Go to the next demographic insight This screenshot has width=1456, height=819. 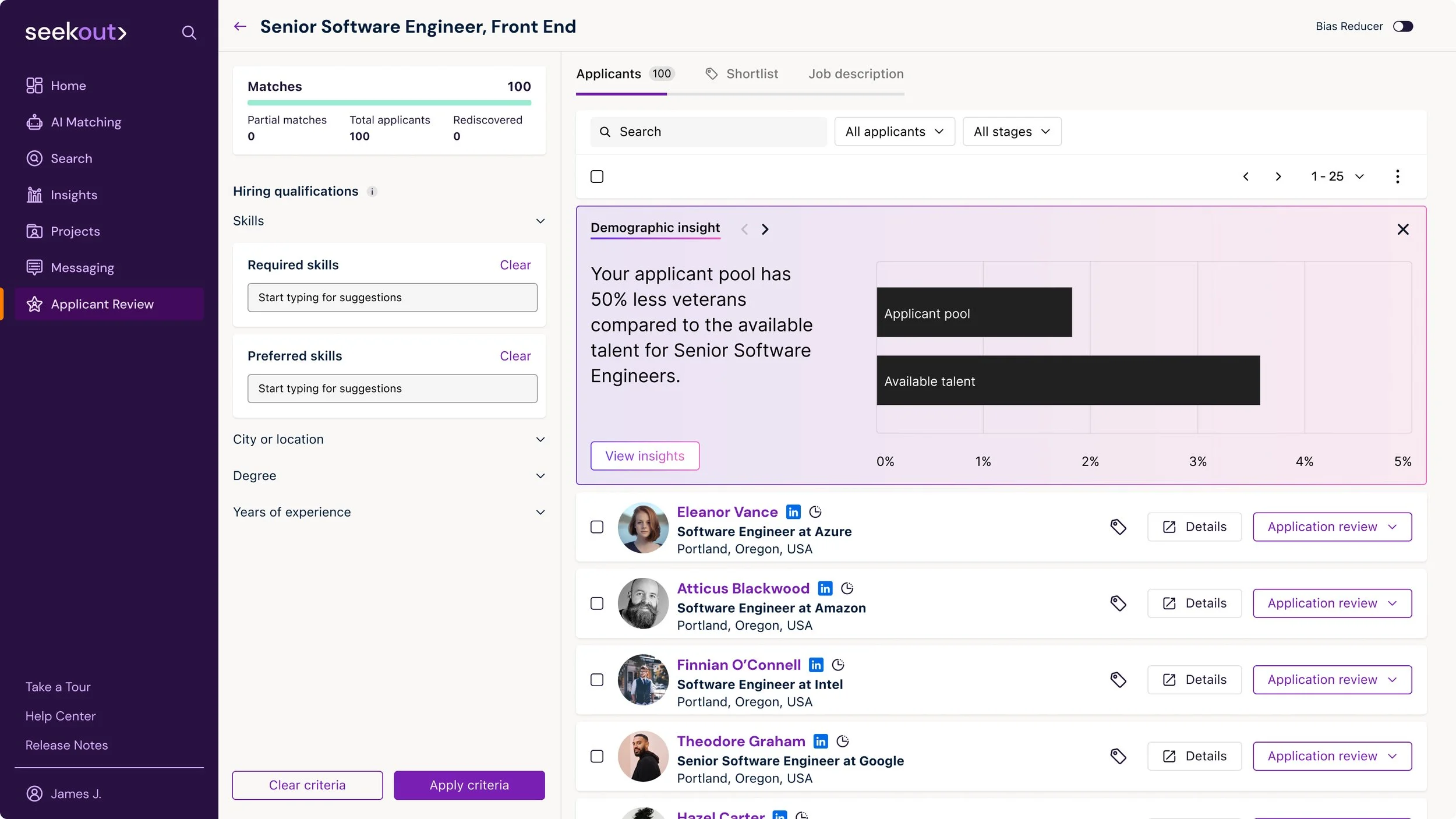click(x=765, y=230)
